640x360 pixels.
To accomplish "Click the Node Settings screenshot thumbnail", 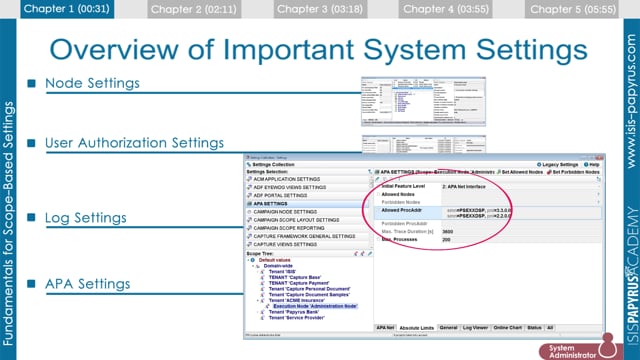I will (423, 102).
